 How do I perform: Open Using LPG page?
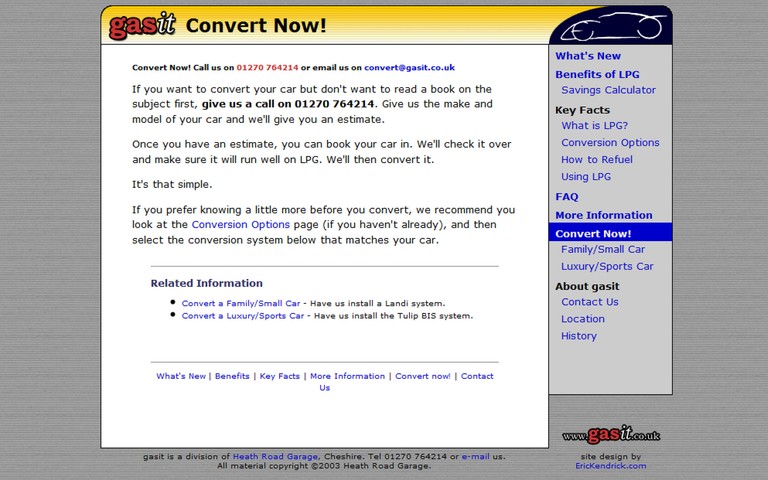pos(586,177)
